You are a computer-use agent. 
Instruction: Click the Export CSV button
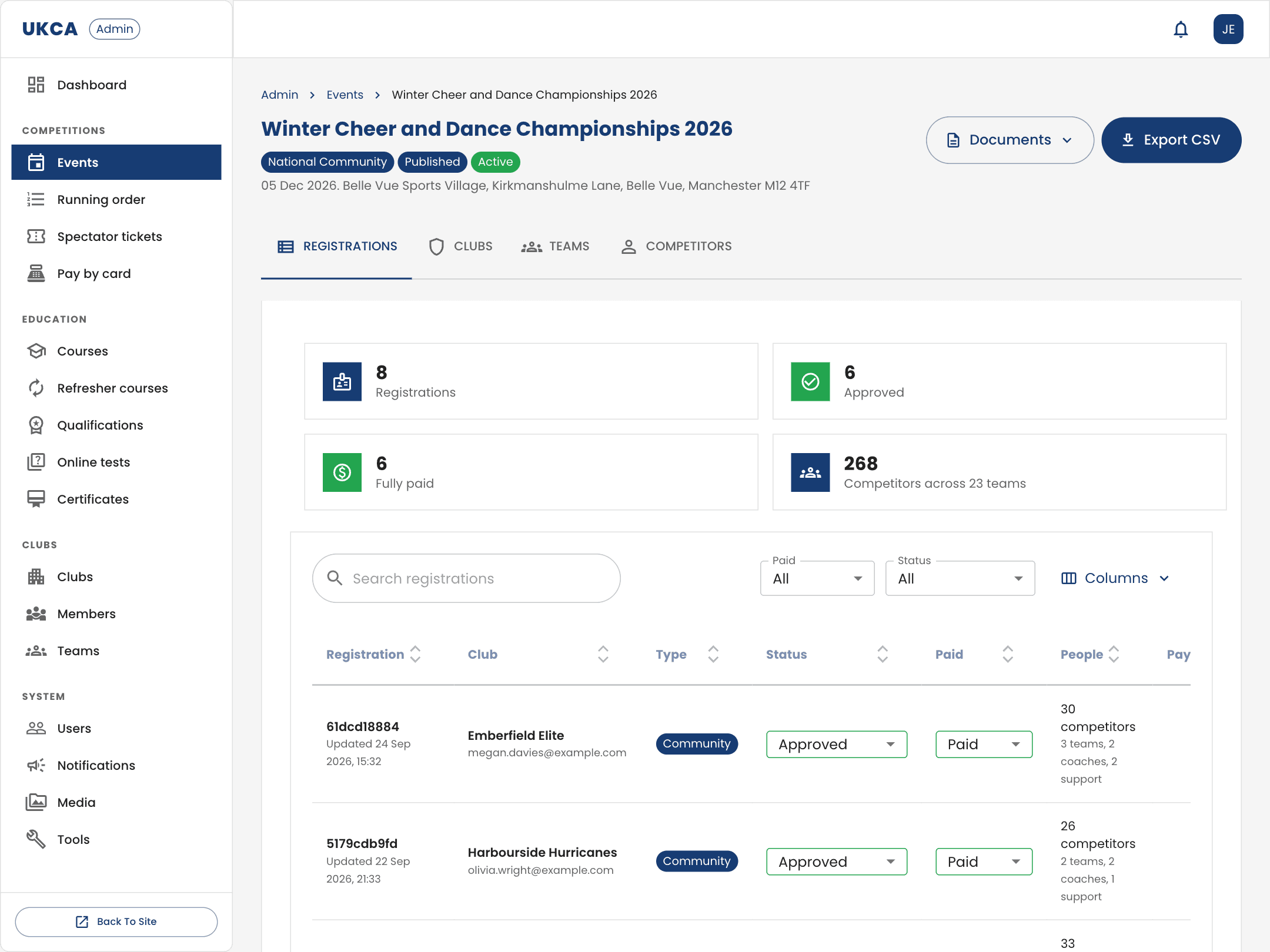(1171, 140)
